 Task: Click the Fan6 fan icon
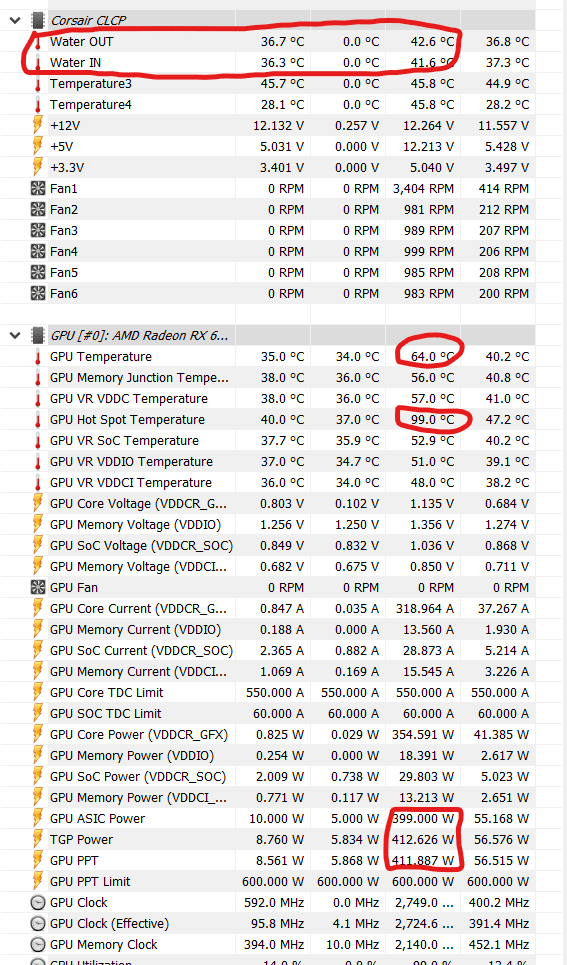[38, 294]
